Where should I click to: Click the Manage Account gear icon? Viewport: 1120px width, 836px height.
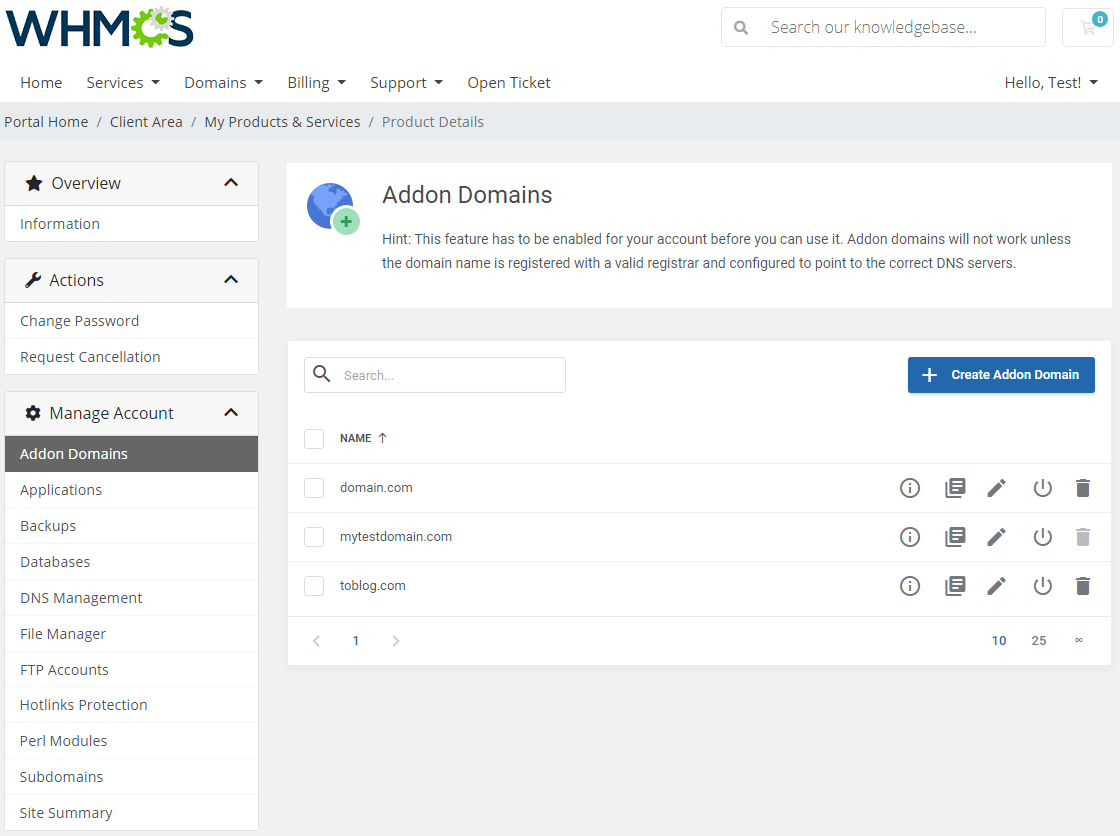33,413
